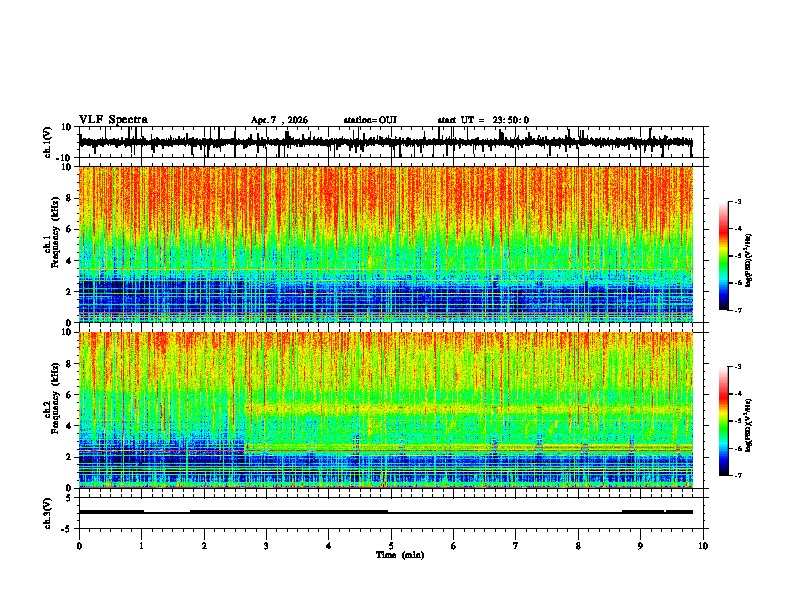The width and height of the screenshot is (792, 612).
Task: Click the "Time (min)" axis label
Action: click(400, 555)
